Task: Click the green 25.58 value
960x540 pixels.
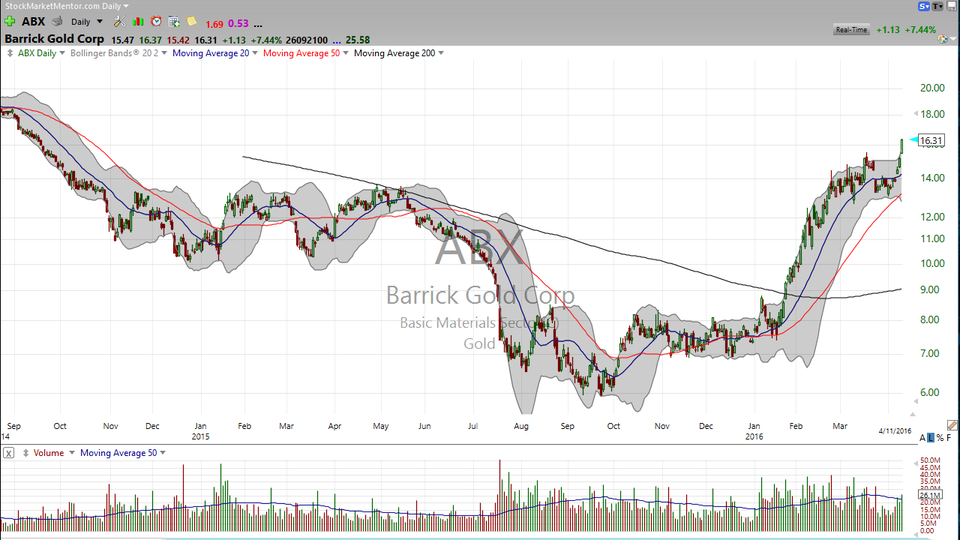Action: tap(358, 40)
